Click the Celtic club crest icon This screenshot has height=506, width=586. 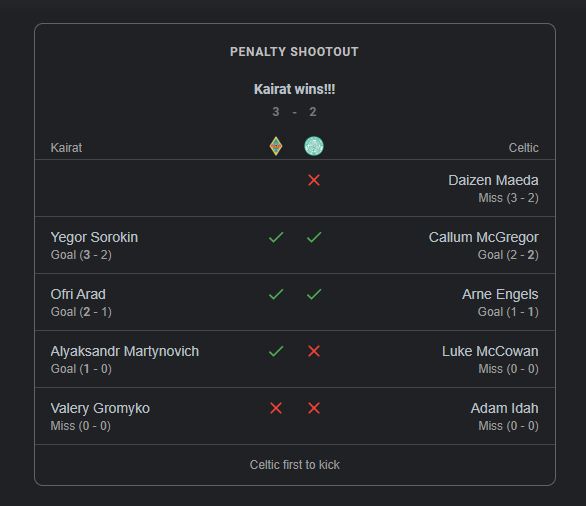pyautogui.click(x=314, y=146)
